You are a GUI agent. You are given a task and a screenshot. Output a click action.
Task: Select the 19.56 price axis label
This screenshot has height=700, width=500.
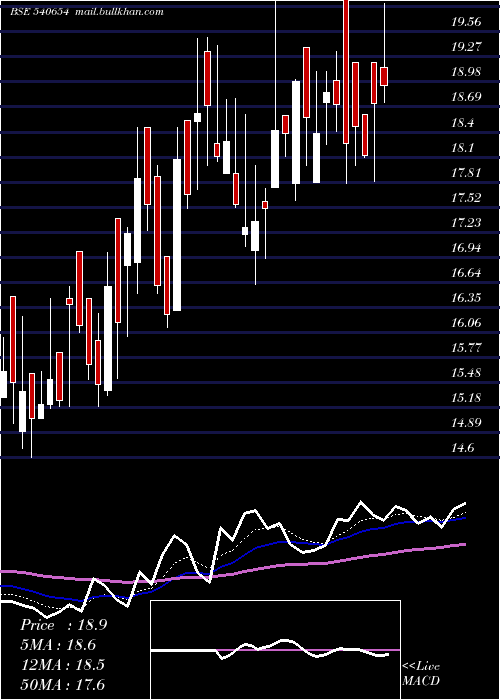[466, 22]
